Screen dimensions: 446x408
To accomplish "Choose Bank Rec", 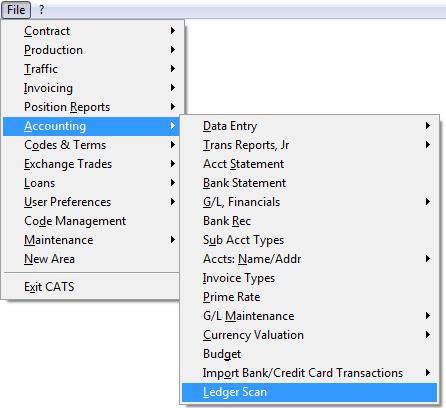I will [309, 221].
